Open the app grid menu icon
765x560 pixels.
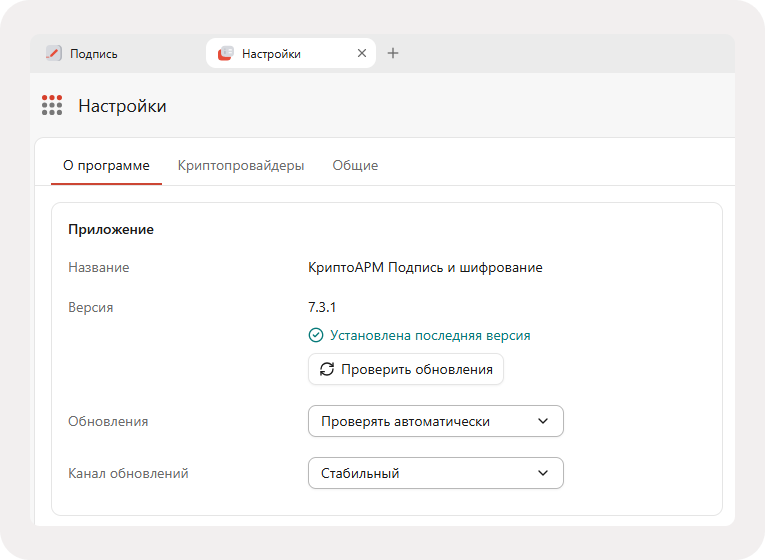[52, 105]
